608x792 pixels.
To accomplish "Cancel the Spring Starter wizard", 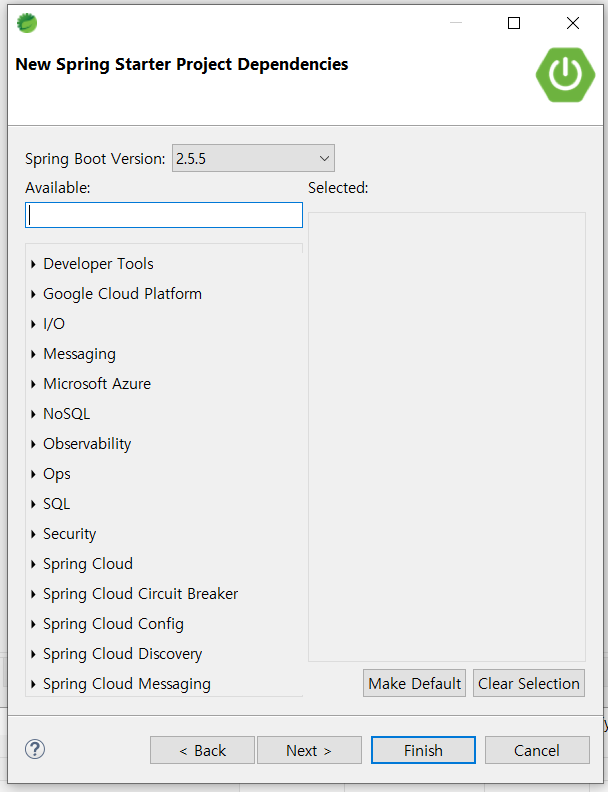I will point(537,750).
